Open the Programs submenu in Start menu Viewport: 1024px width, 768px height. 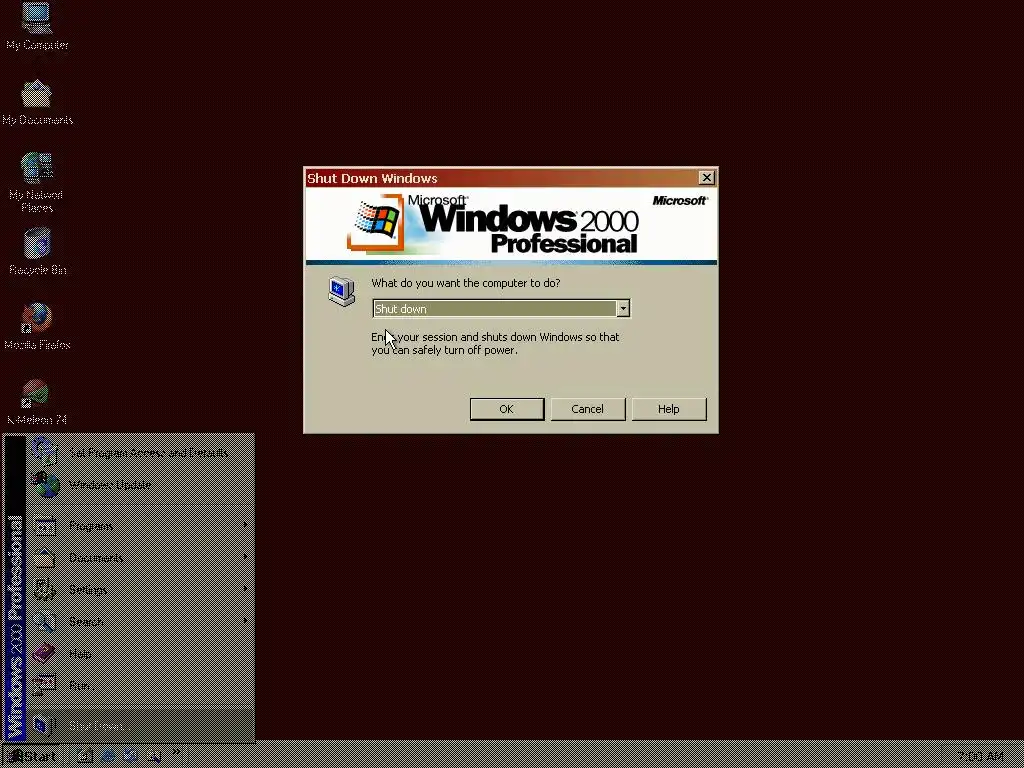[x=140, y=525]
